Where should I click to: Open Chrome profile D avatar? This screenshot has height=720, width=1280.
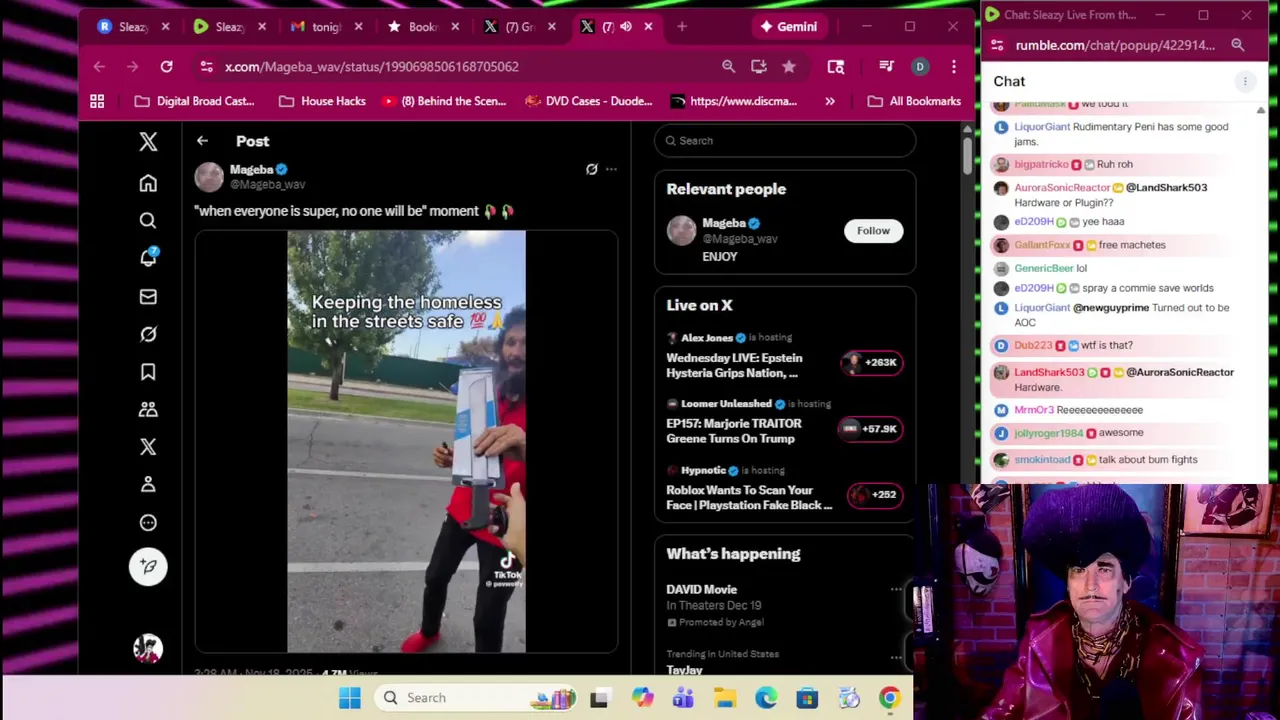[920, 66]
